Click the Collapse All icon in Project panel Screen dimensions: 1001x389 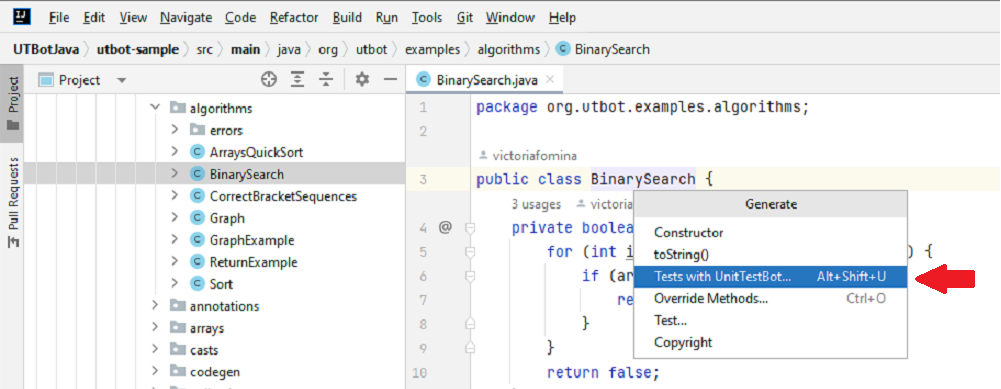click(326, 80)
